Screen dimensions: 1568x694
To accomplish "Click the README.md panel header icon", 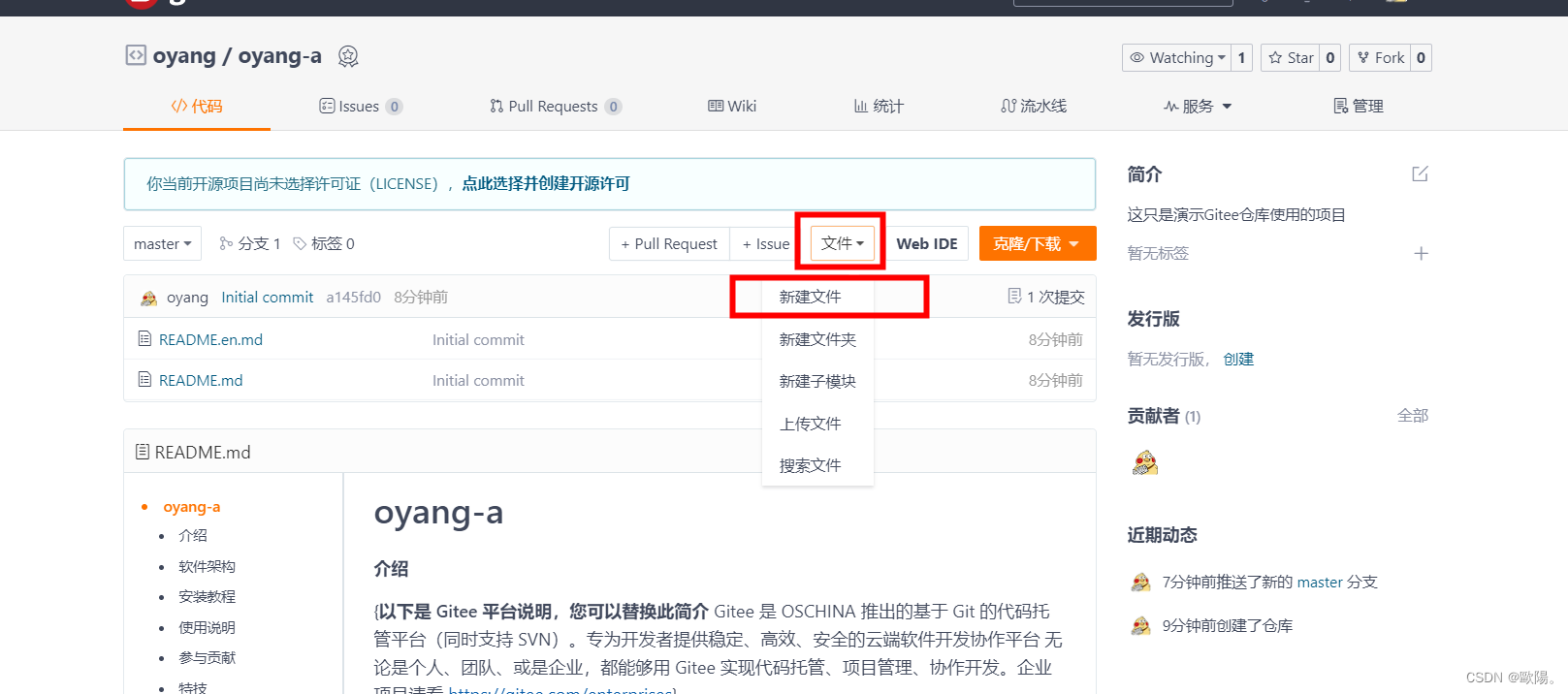I will (x=143, y=452).
